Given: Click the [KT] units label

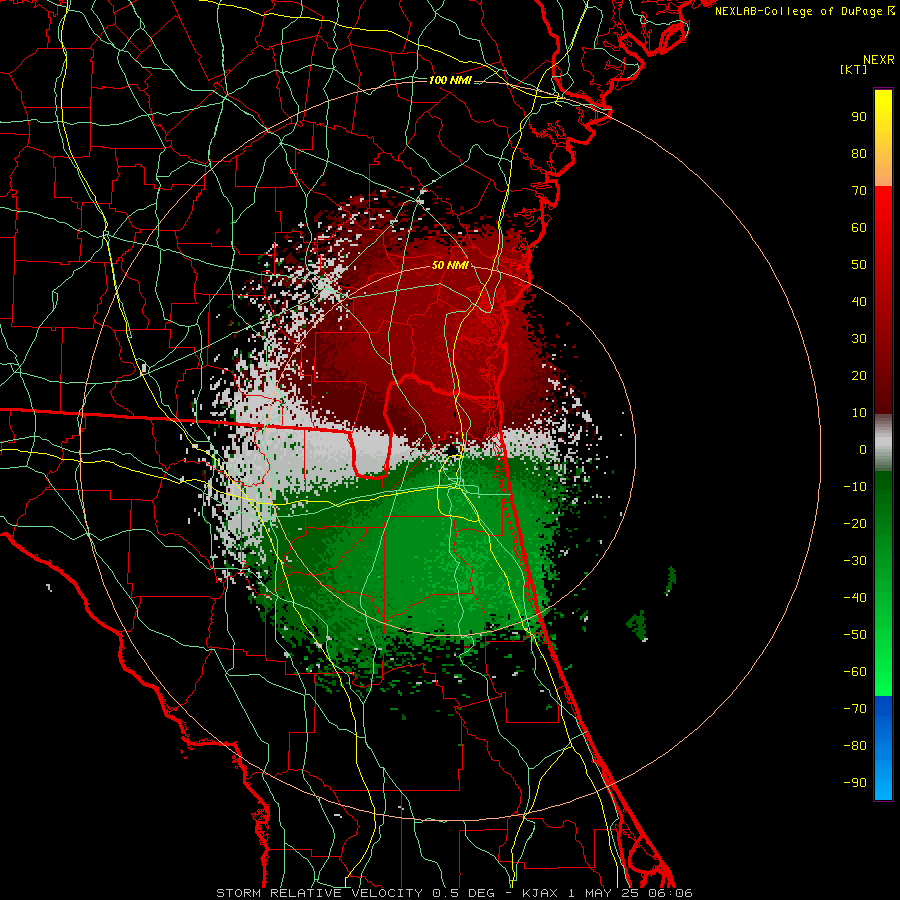Looking at the screenshot, I should (854, 69).
